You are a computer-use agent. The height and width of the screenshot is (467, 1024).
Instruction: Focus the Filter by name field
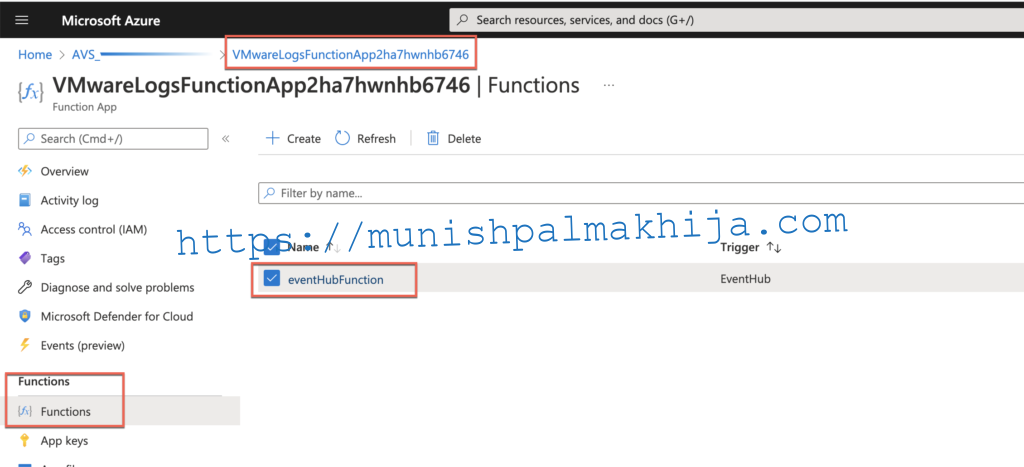click(x=641, y=193)
